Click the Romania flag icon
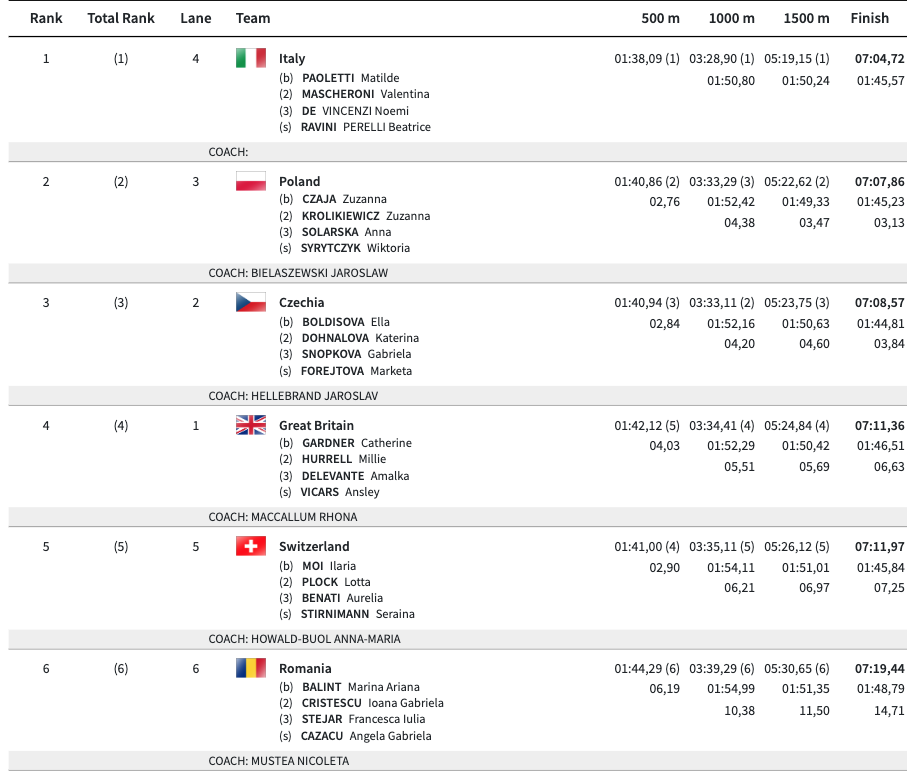Image resolution: width=910 pixels, height=778 pixels. 251,668
